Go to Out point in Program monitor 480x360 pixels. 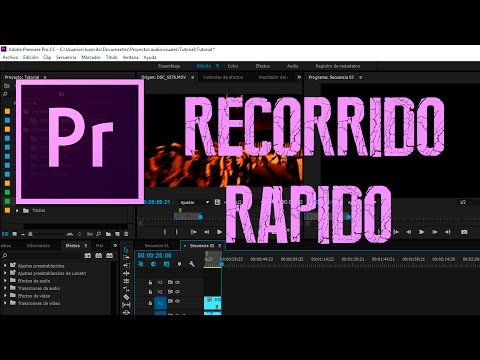pyautogui.click(x=448, y=232)
